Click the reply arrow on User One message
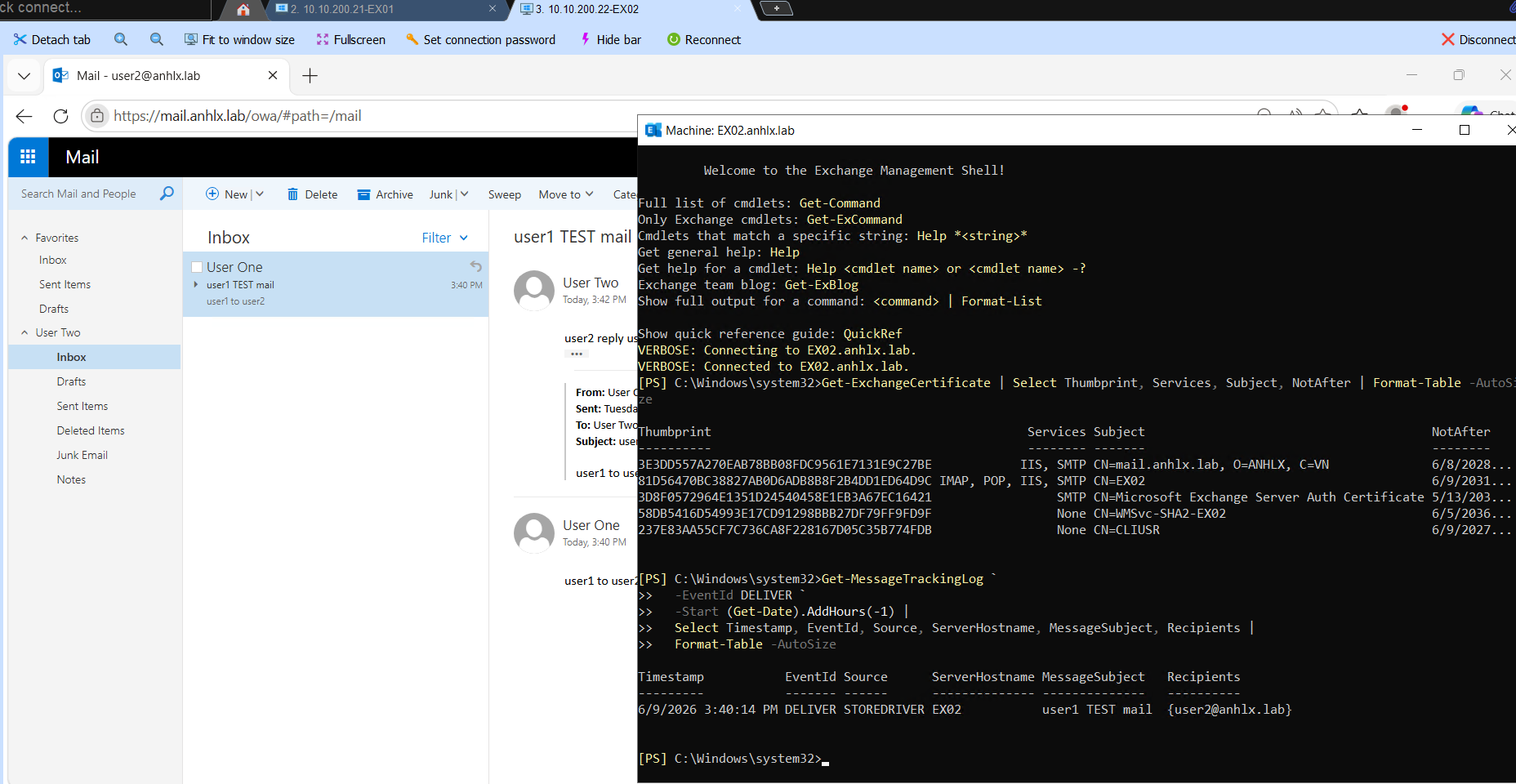Viewport: 1516px width, 784px height. tap(475, 266)
